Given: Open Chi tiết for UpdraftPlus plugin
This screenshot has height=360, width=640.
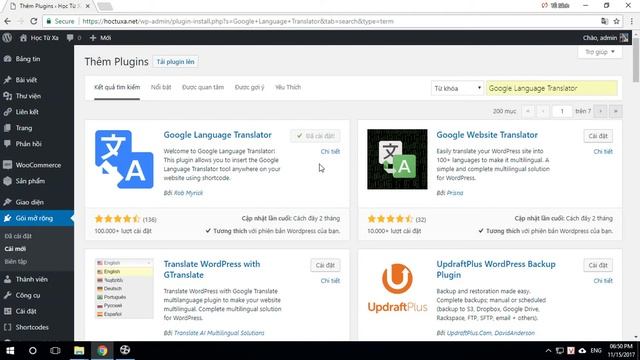Looking at the screenshot, I should point(603,281).
